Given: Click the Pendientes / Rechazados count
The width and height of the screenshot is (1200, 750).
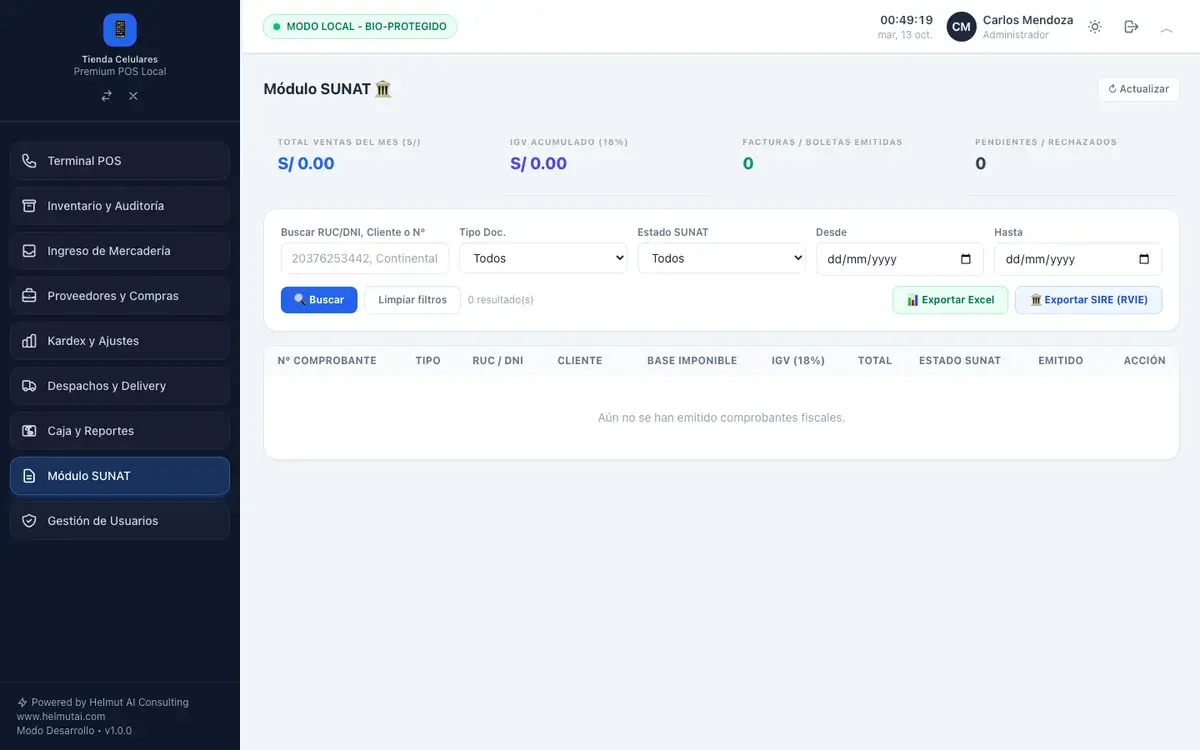Looking at the screenshot, I should pos(981,164).
